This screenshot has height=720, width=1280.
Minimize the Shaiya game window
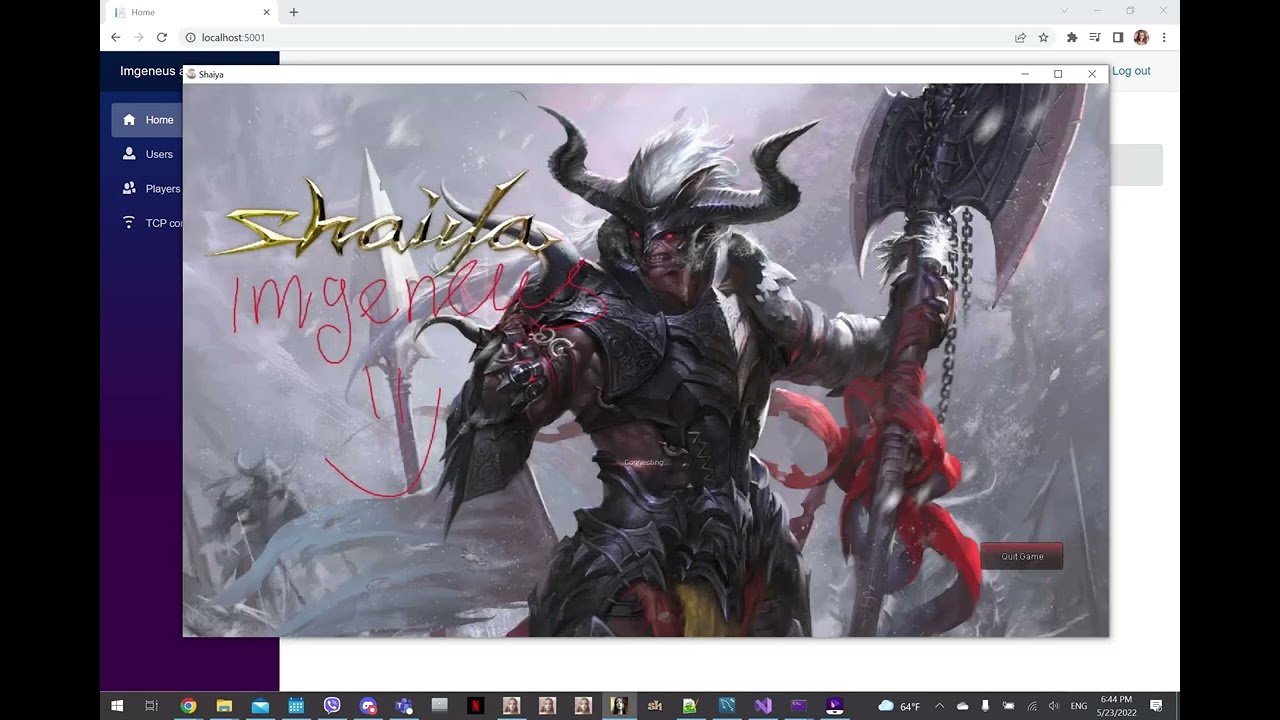(1025, 74)
